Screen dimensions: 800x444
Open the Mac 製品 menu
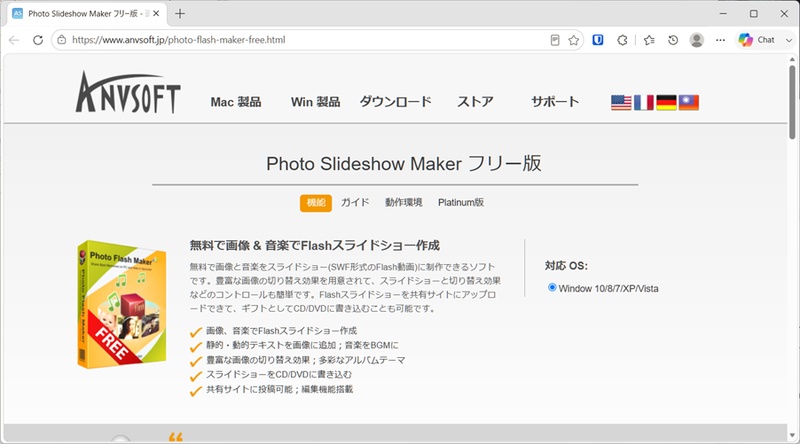236,102
